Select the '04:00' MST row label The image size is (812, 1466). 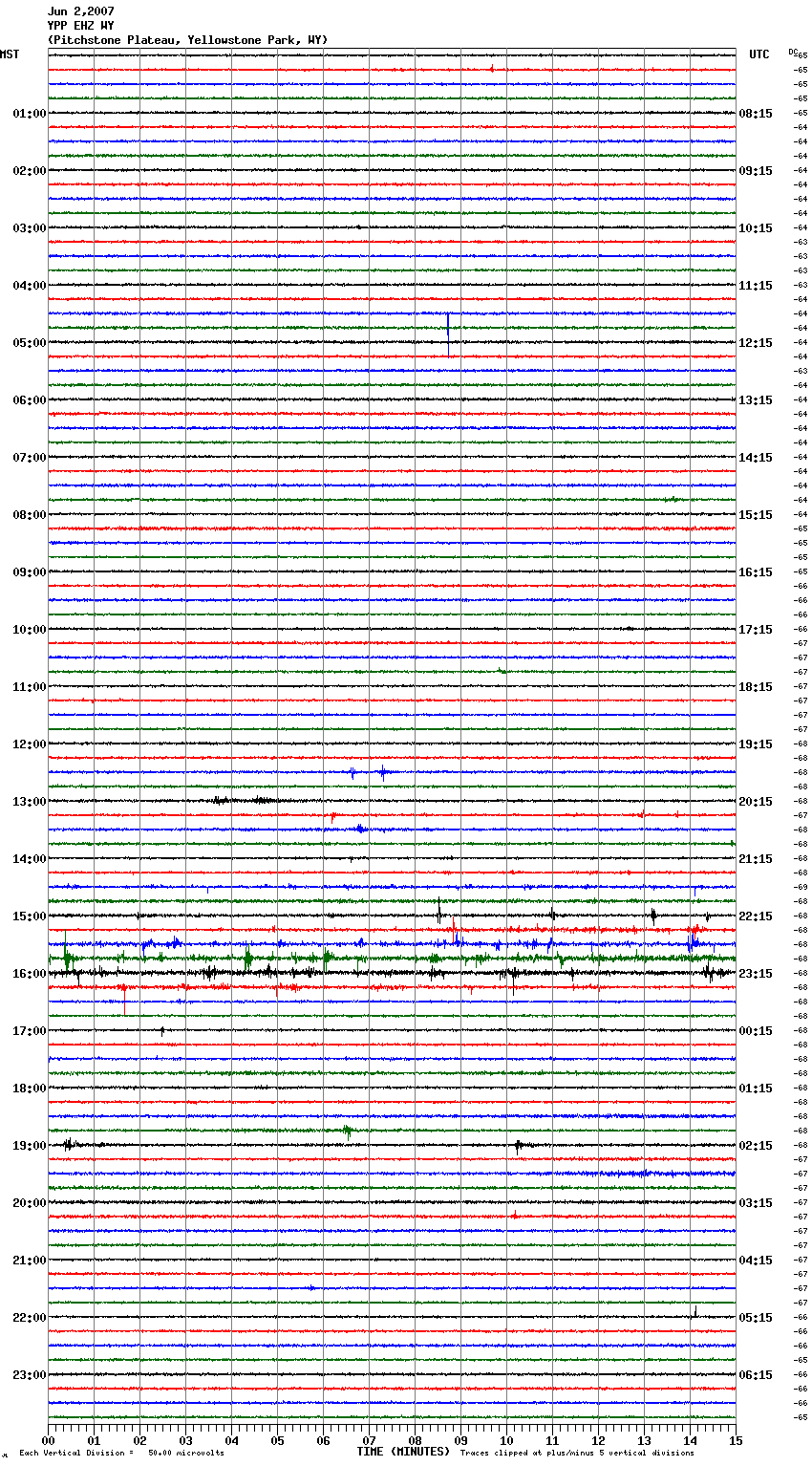[x=30, y=286]
